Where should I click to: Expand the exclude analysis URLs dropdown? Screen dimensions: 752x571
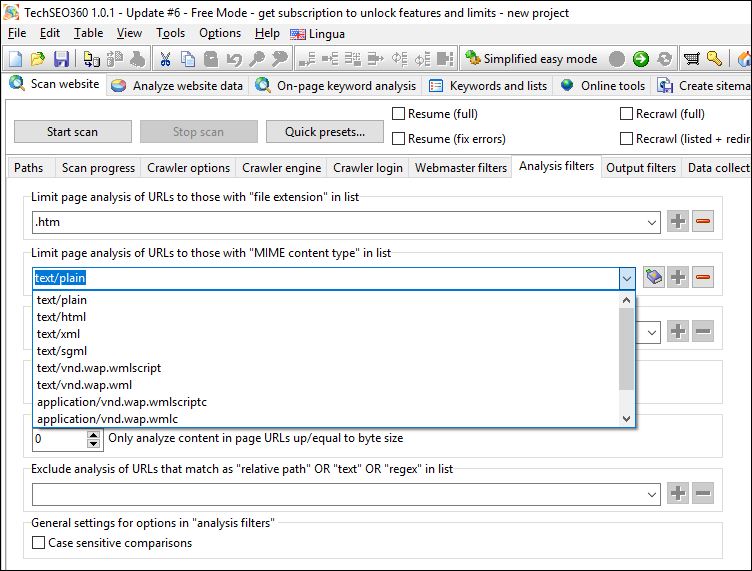click(652, 493)
